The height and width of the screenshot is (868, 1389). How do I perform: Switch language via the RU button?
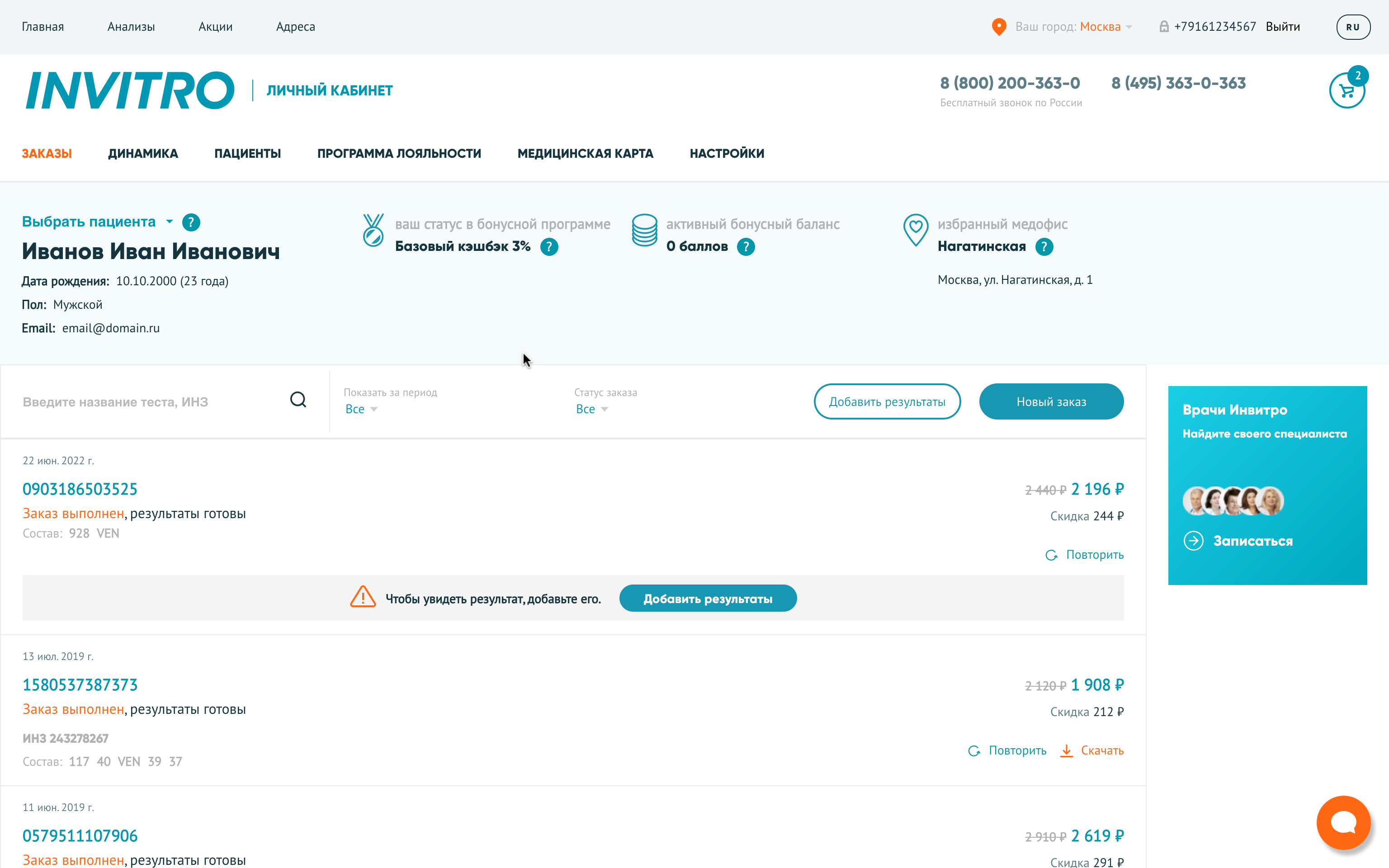(x=1353, y=27)
